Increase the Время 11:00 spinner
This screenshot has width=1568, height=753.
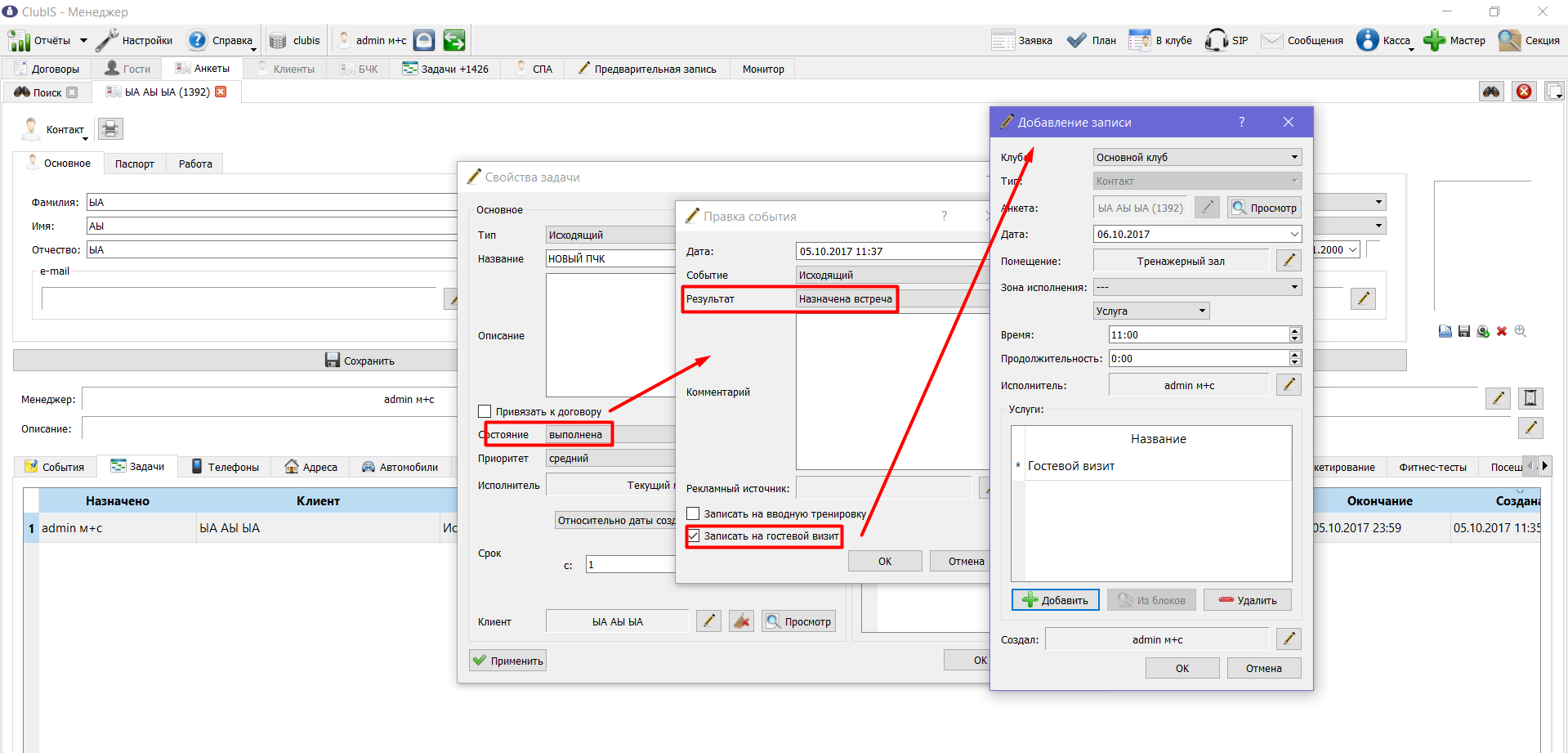[x=1294, y=330]
